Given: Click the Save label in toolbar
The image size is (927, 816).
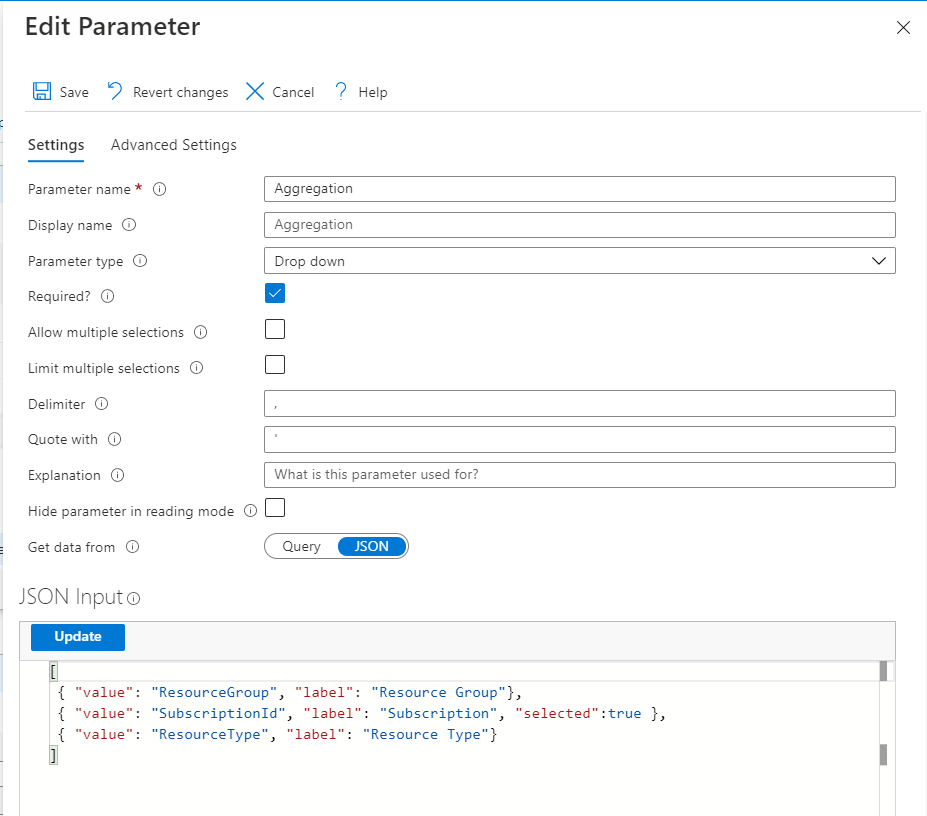Looking at the screenshot, I should click(74, 92).
